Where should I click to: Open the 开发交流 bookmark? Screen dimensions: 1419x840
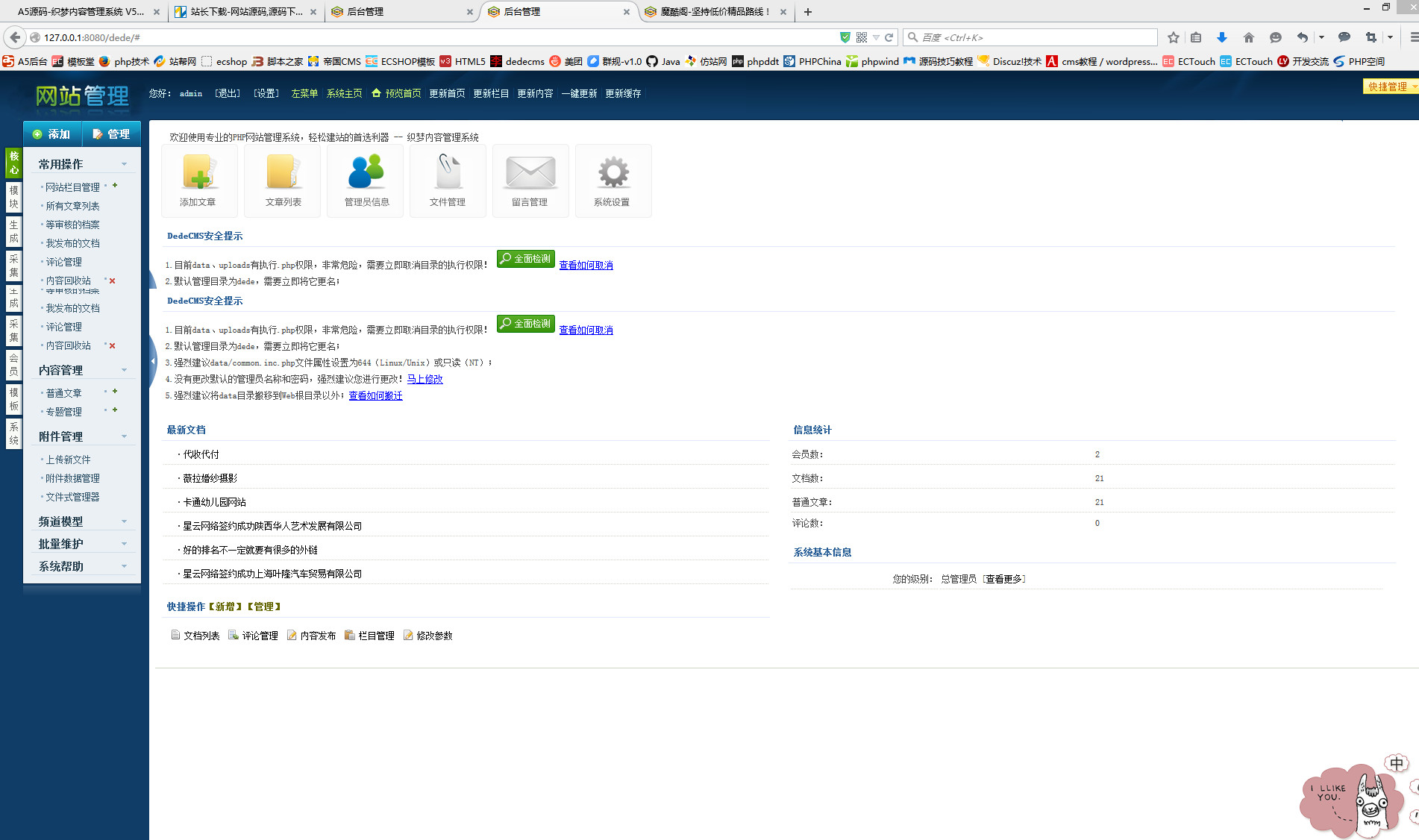[x=1303, y=62]
